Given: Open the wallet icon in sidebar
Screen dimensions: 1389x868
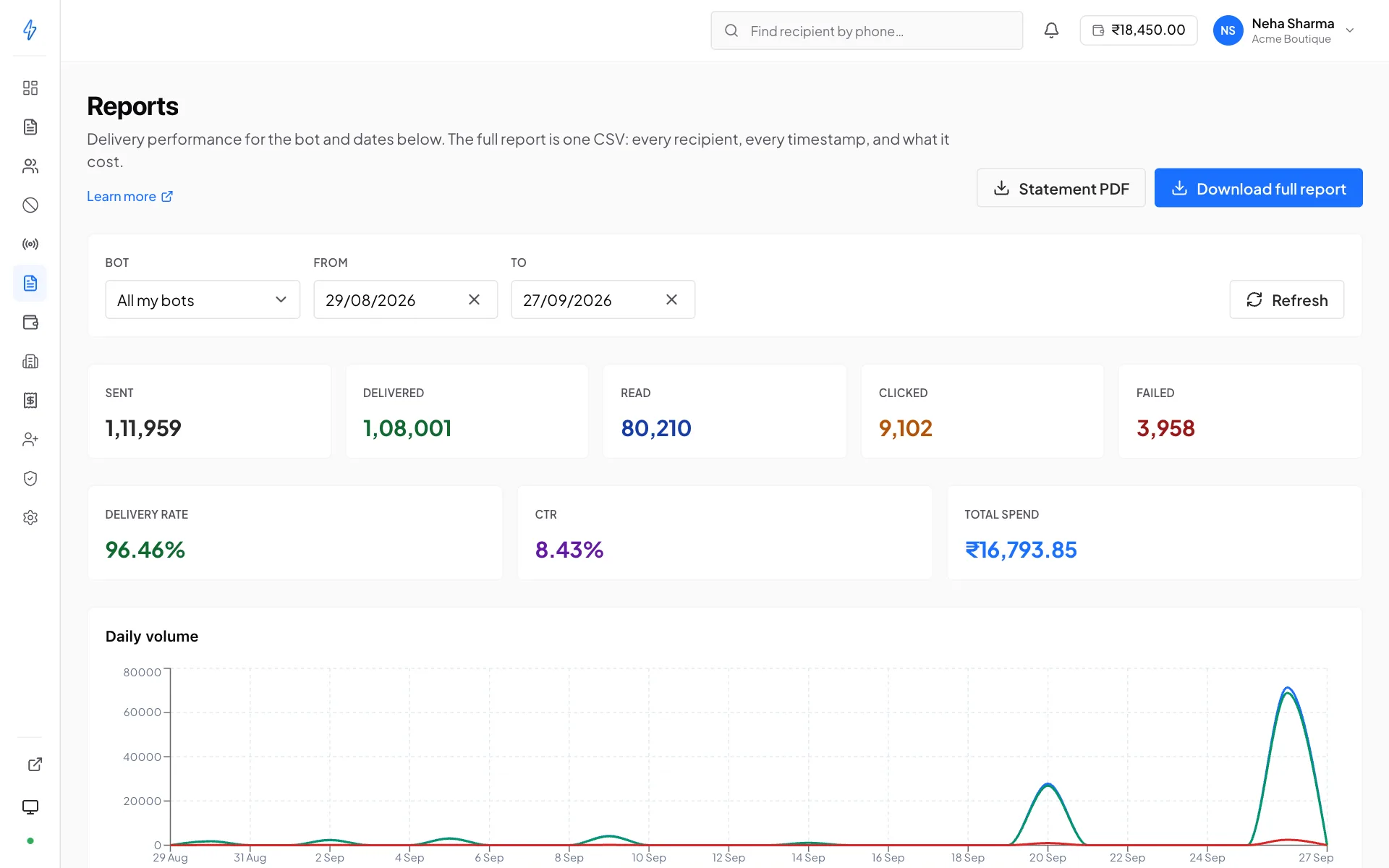Looking at the screenshot, I should [30, 323].
